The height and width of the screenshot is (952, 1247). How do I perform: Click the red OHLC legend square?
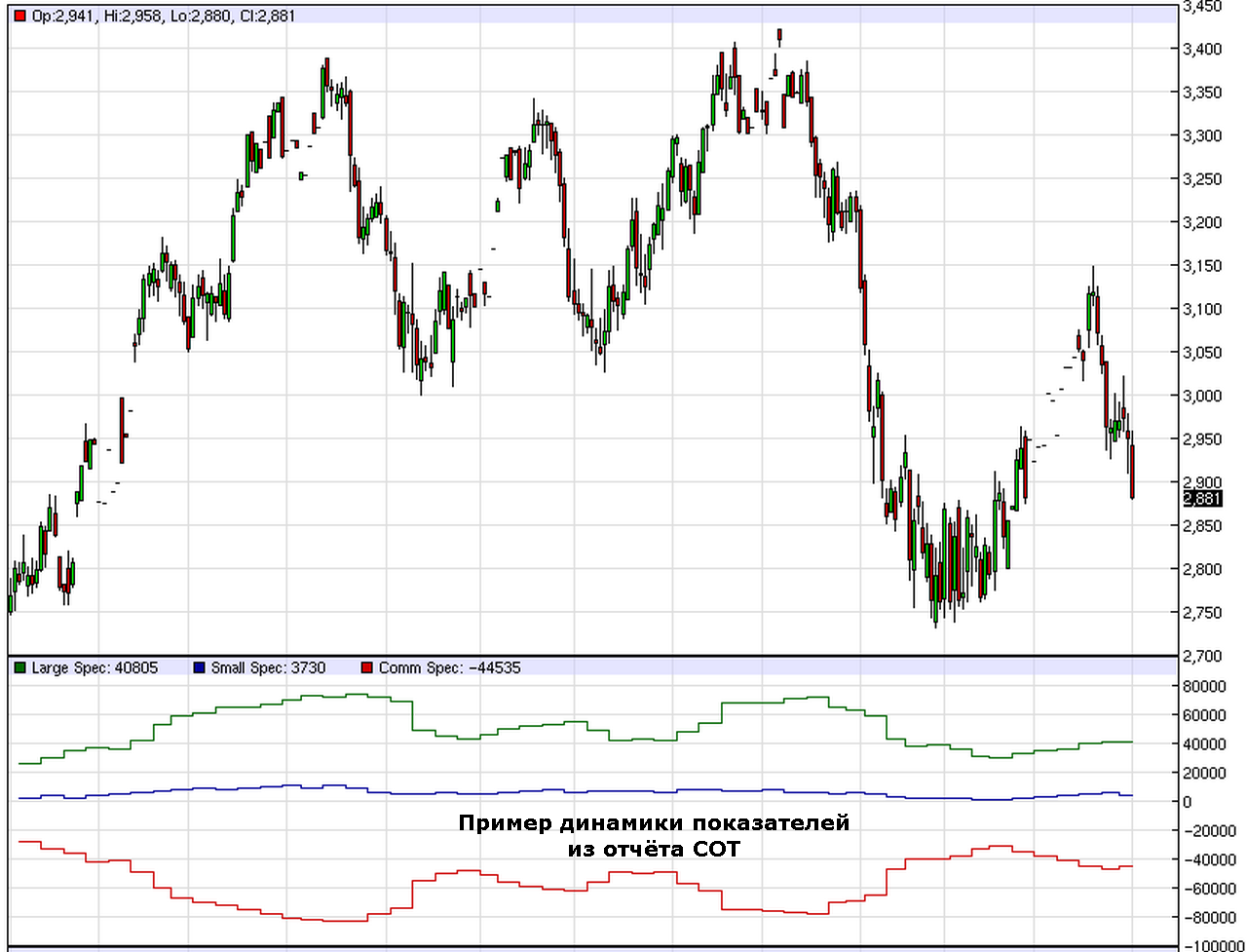20,17
